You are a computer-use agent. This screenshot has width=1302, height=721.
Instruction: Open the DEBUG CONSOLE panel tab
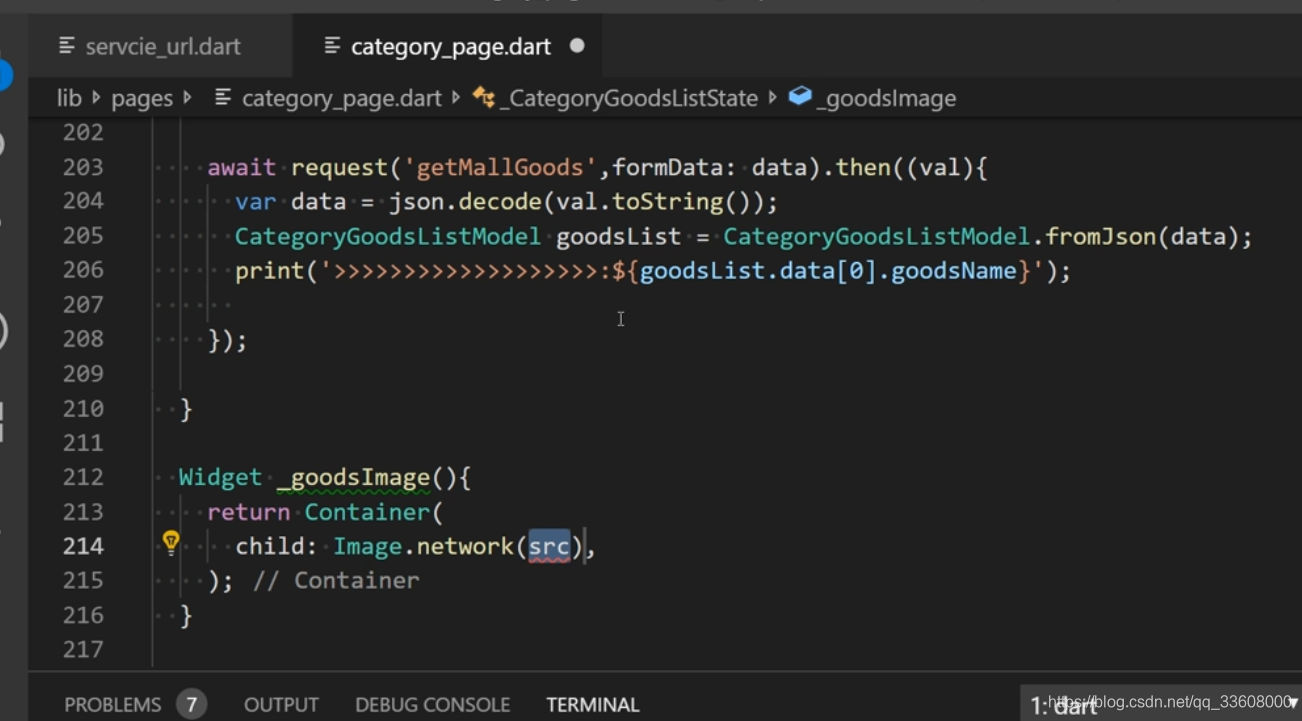point(432,705)
